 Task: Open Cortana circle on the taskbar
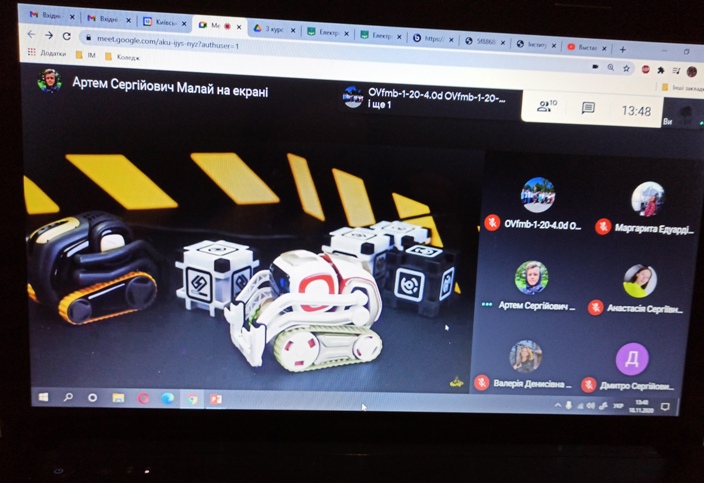(92, 398)
